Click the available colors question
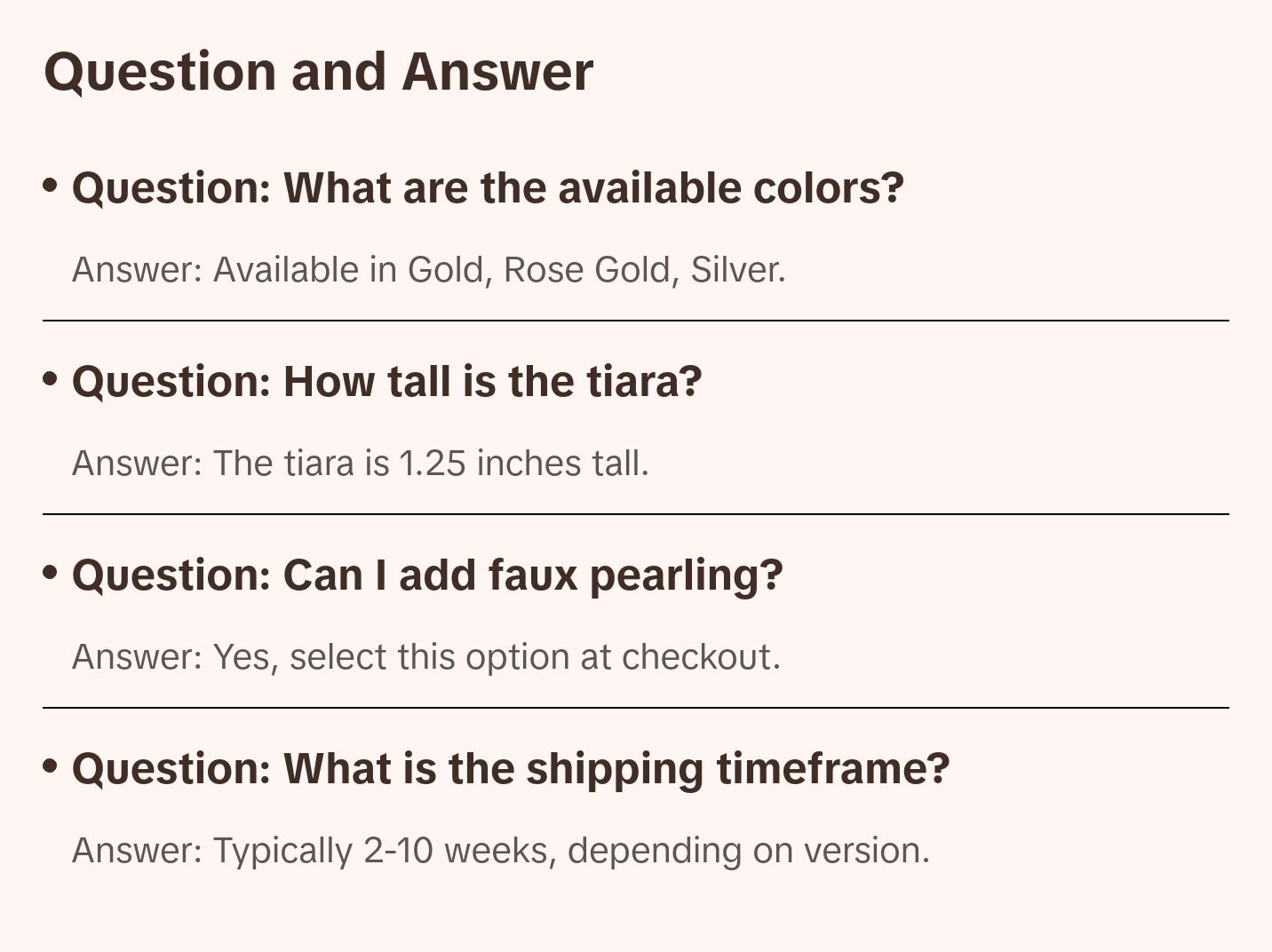 tap(488, 188)
